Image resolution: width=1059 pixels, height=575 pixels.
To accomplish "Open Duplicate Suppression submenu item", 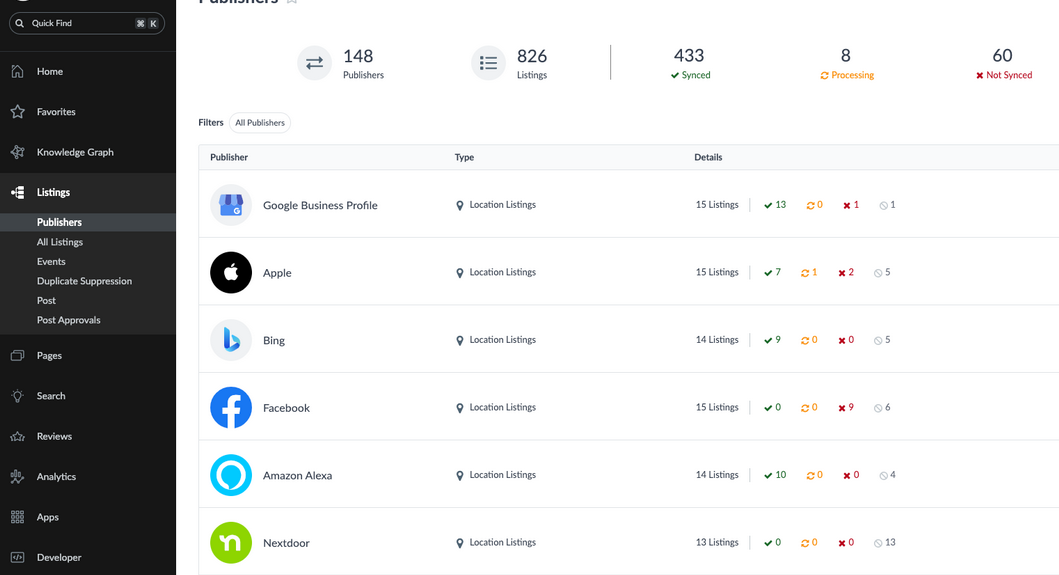I will pyautogui.click(x=84, y=281).
